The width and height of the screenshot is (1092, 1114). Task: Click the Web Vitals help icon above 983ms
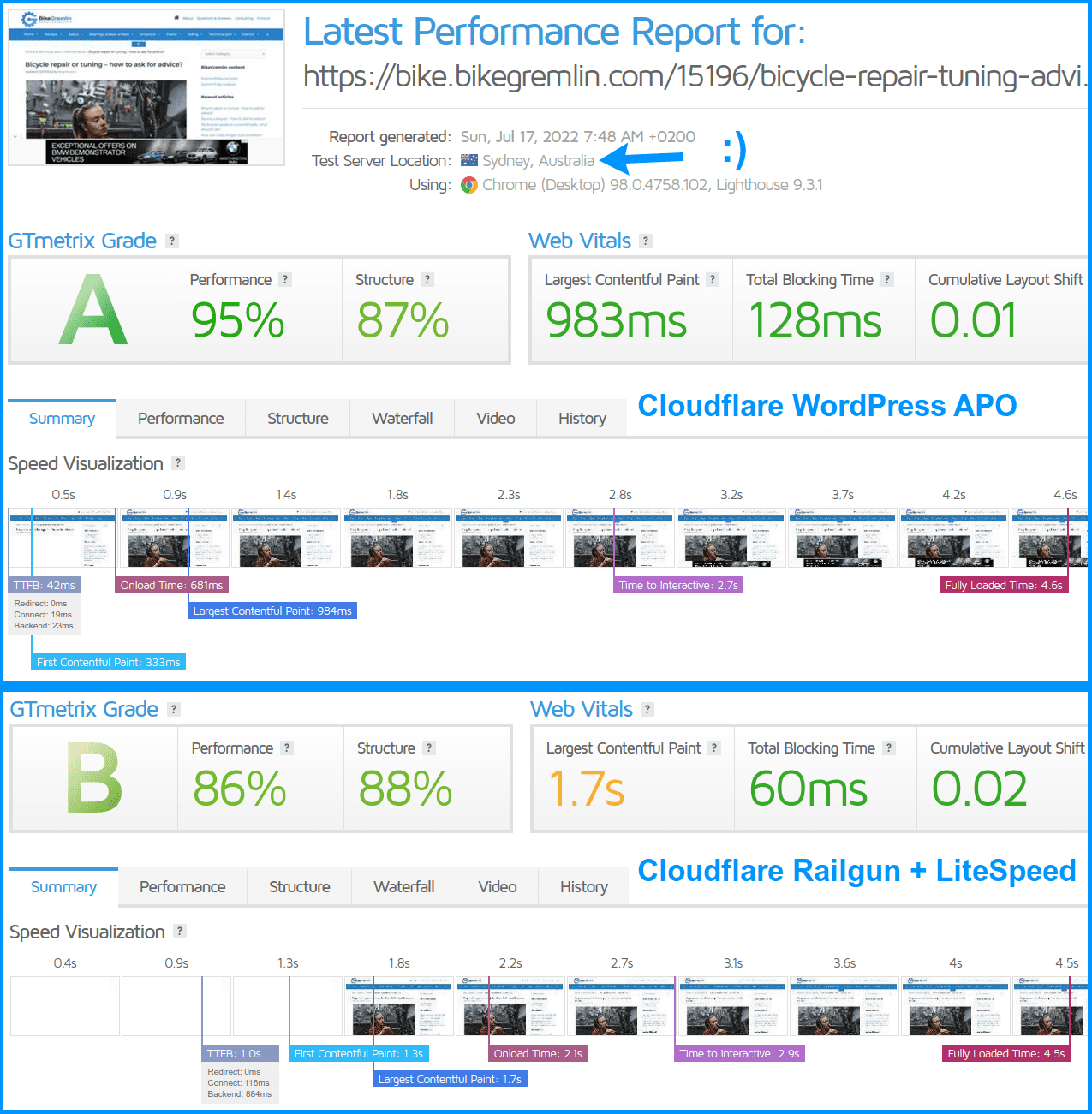click(x=646, y=241)
